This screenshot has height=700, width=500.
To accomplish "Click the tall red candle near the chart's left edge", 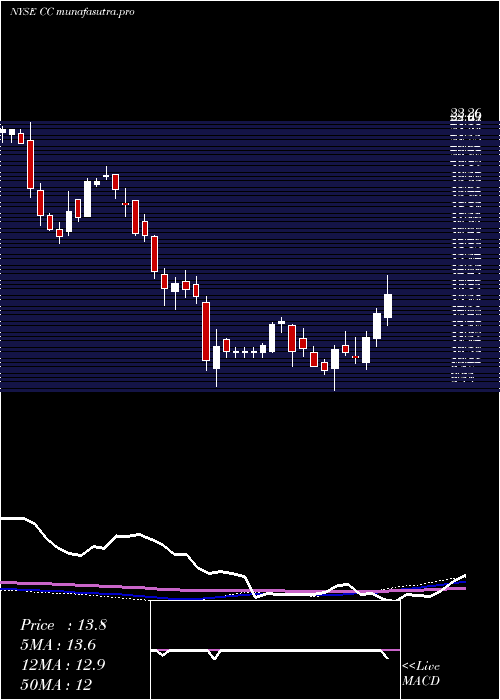I will coord(30,164).
